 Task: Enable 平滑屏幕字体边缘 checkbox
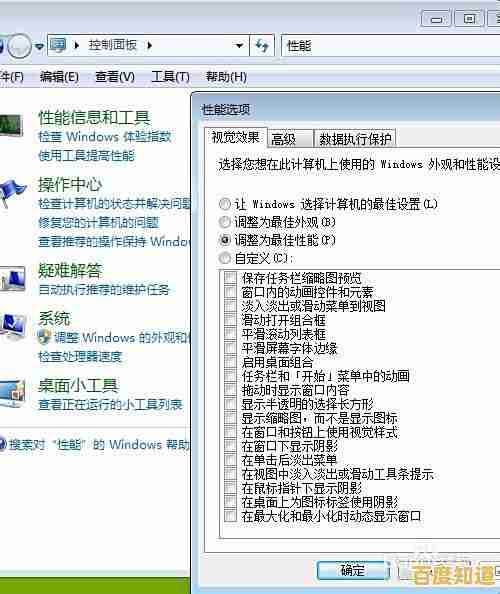coord(230,348)
